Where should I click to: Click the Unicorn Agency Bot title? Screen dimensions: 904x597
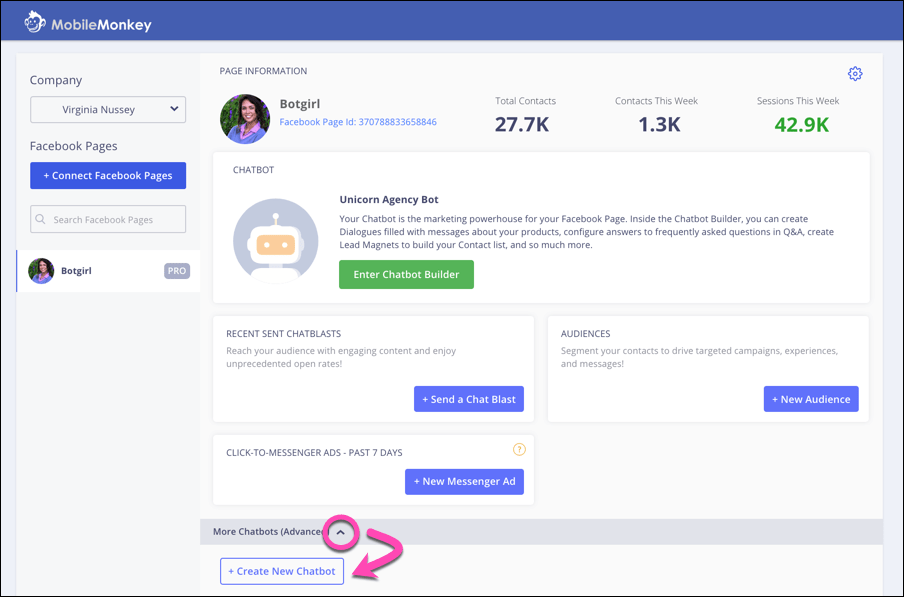(x=389, y=199)
